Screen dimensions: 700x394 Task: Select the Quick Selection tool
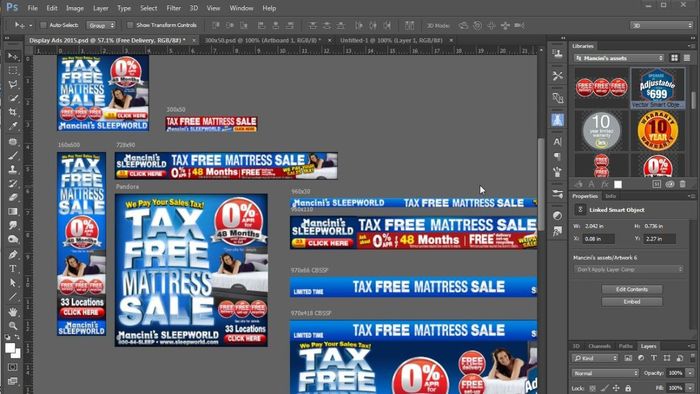click(x=12, y=98)
